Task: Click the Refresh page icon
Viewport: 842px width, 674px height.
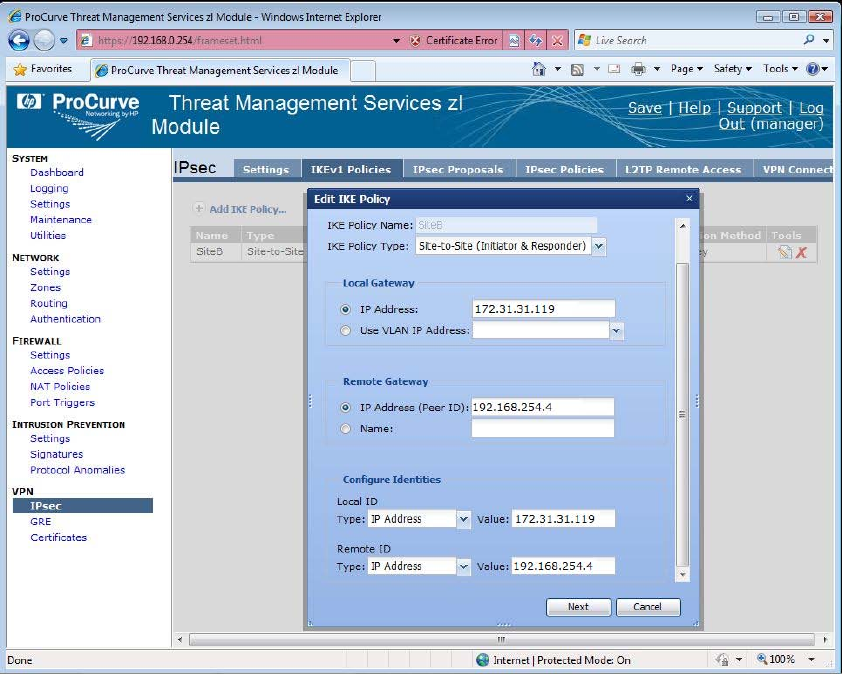Action: click(536, 40)
